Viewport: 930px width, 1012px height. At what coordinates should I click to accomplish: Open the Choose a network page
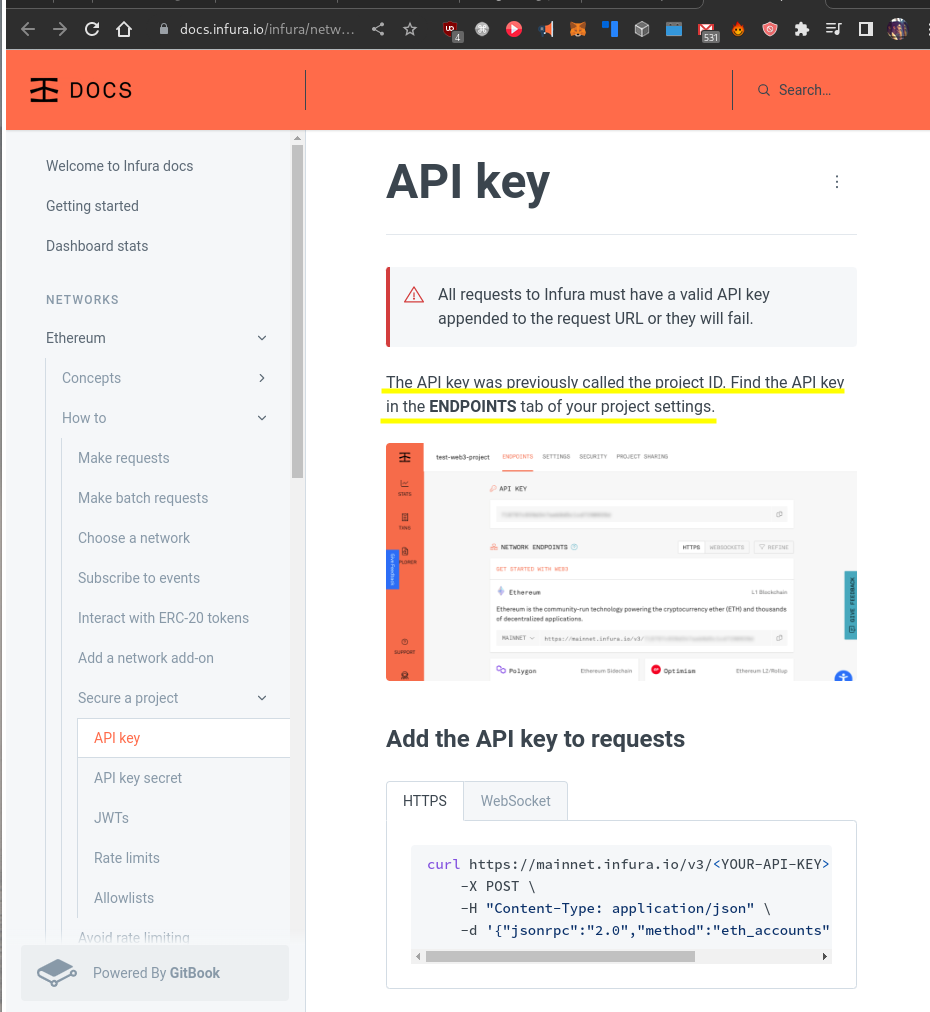point(134,538)
